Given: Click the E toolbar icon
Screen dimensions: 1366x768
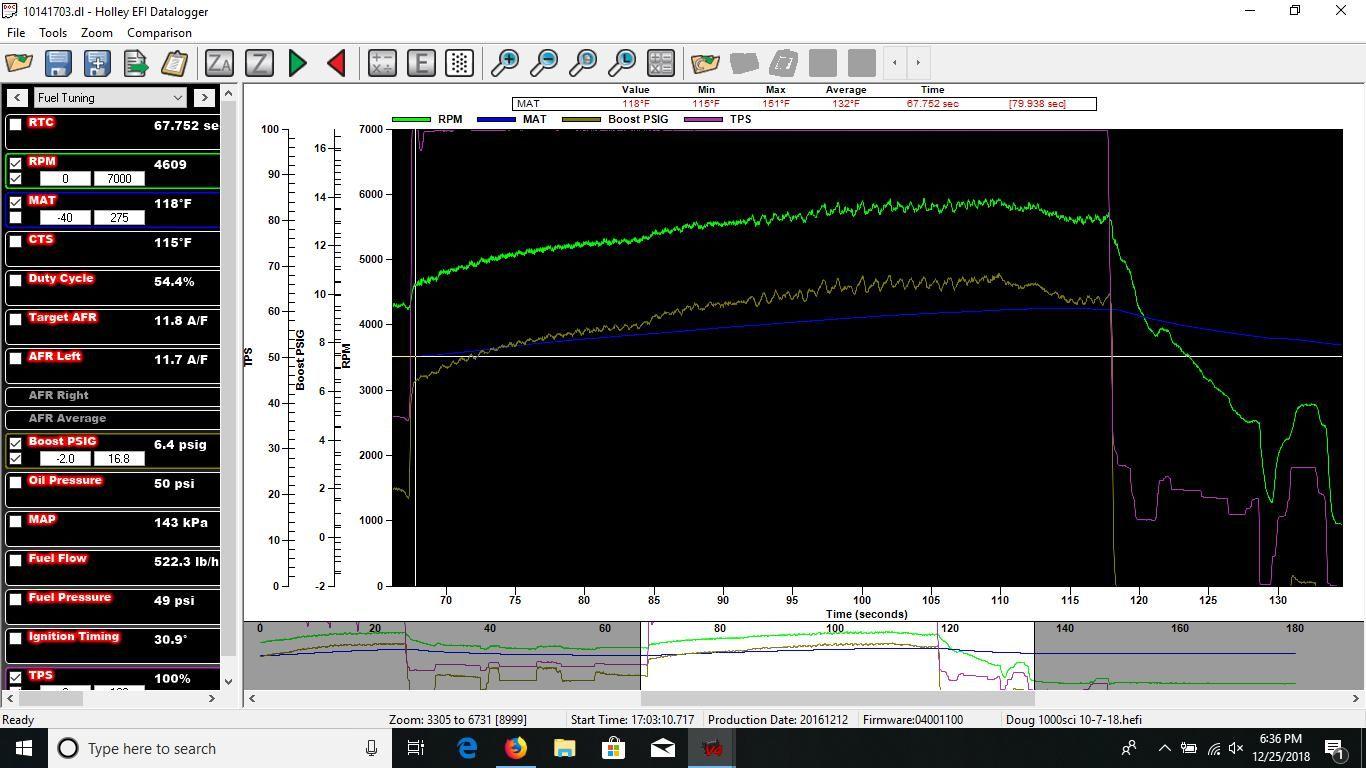Looking at the screenshot, I should tap(421, 63).
